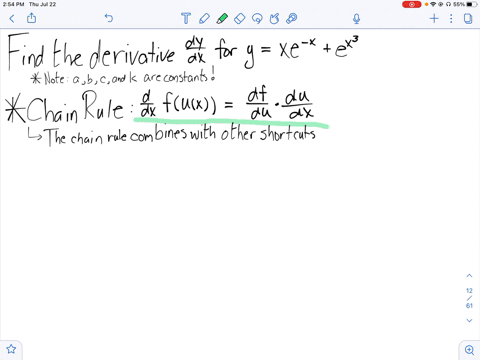Open the page view icon
Image resolution: width=480 pixels, height=360 pixels.
[x=468, y=18]
